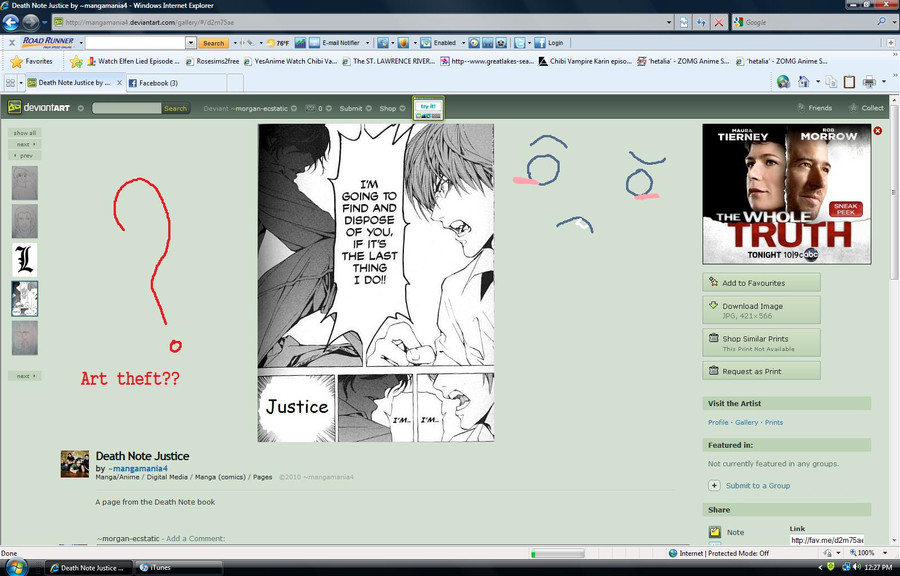Select the Death Note Justice browser tab
The image size is (900, 576).
coord(74,83)
